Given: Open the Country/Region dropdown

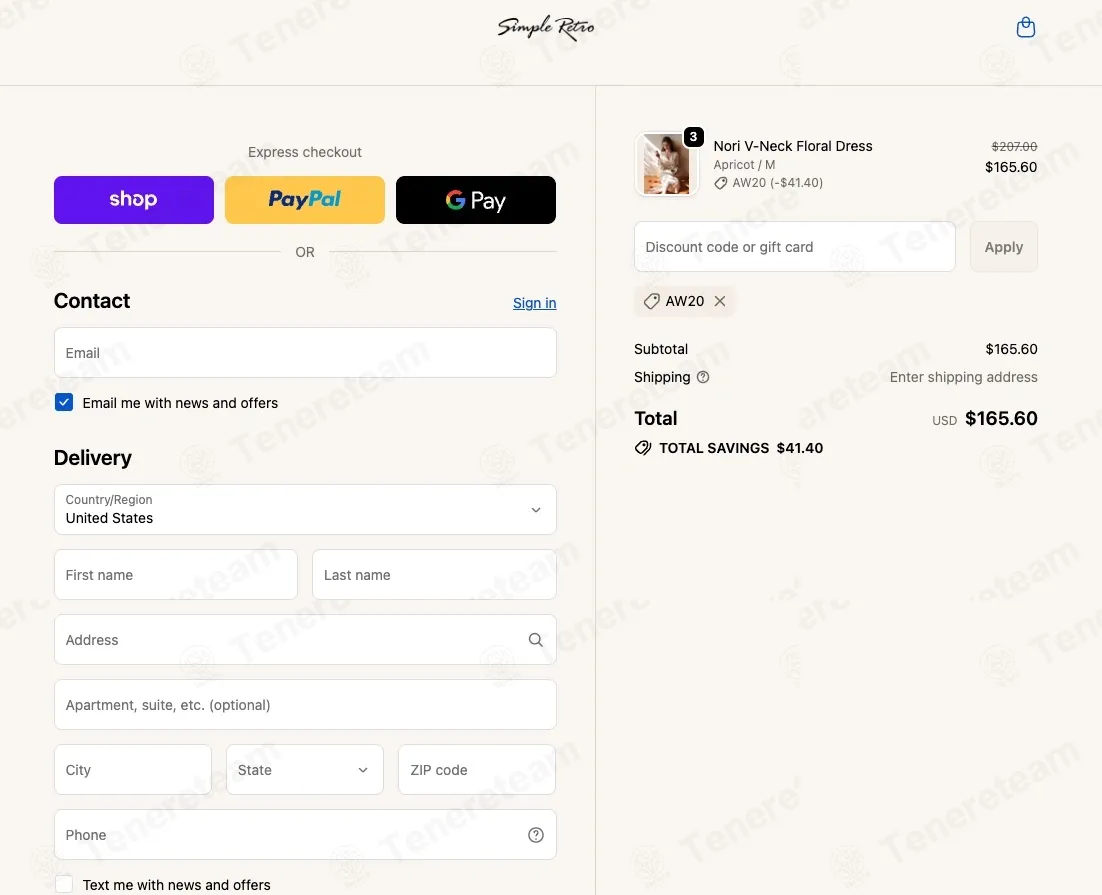Looking at the screenshot, I should [x=305, y=510].
